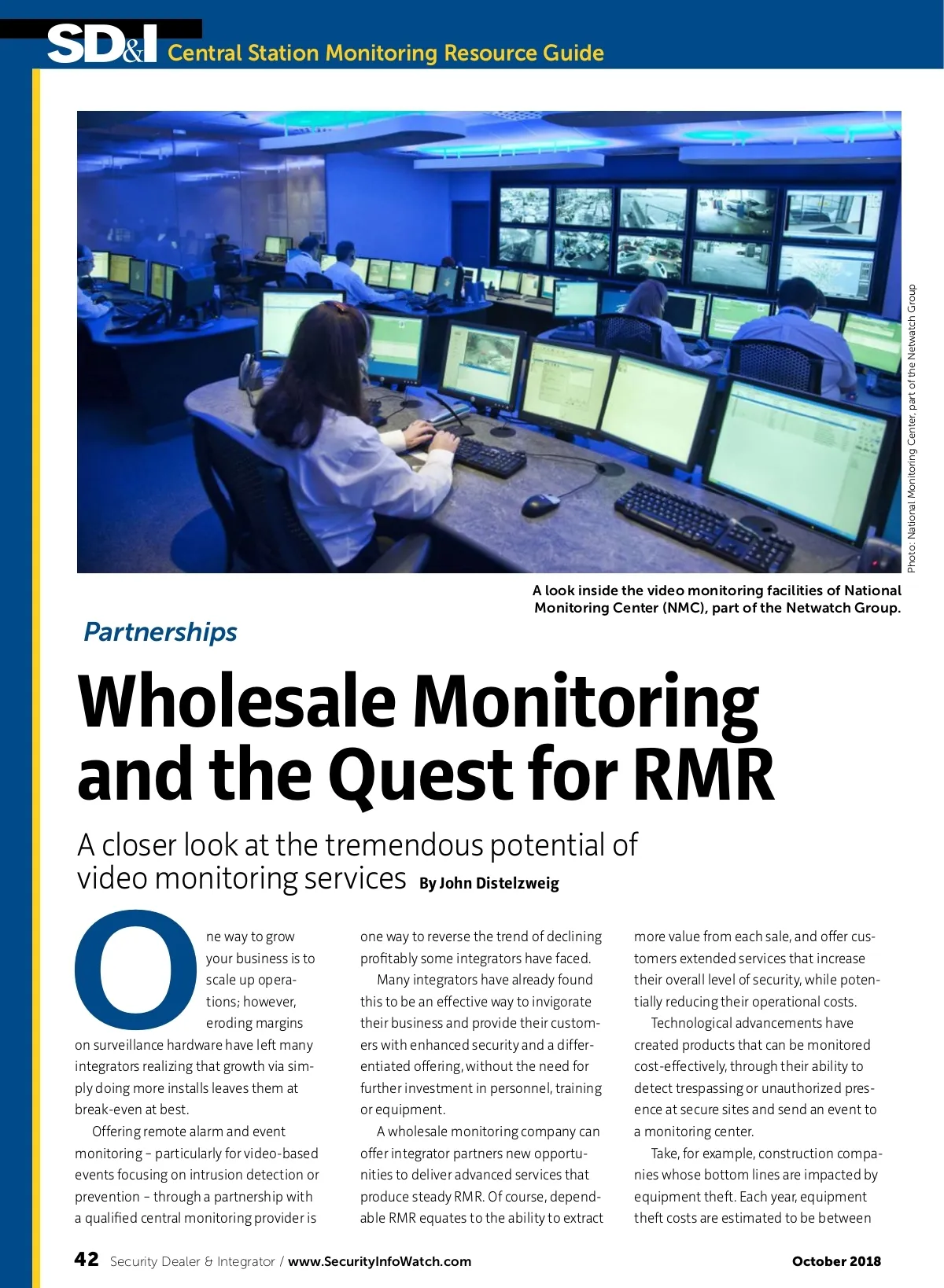
Task: Click the SD&I magazine logo
Action: tap(102, 44)
